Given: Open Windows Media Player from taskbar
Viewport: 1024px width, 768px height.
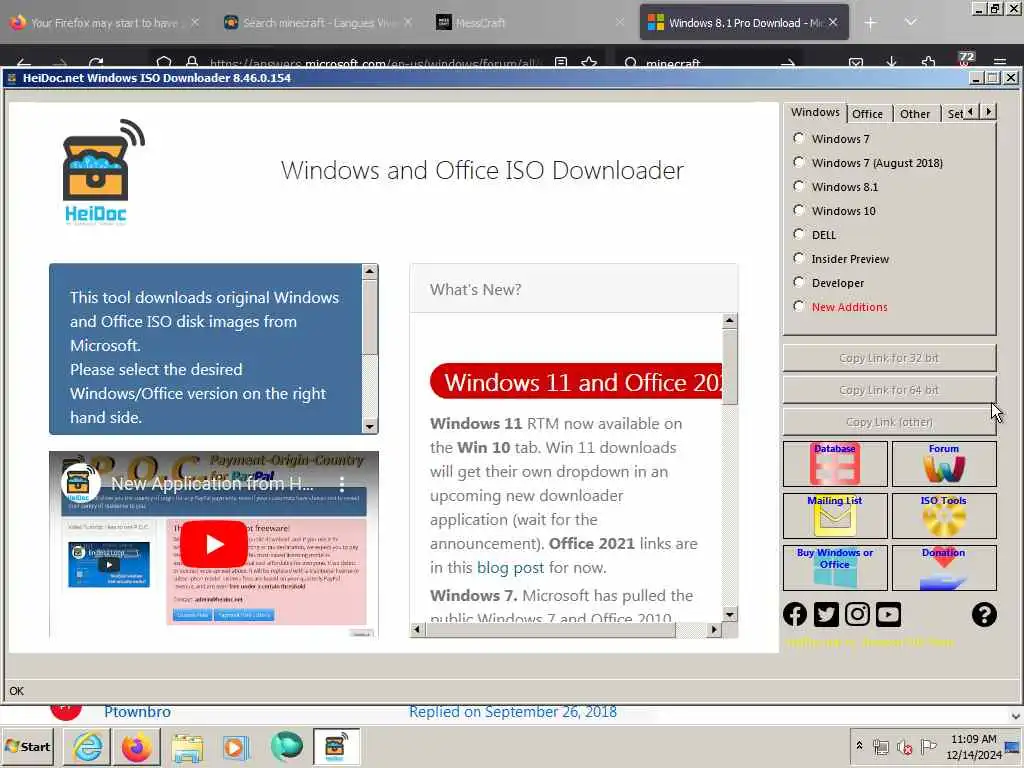Looking at the screenshot, I should (236, 748).
